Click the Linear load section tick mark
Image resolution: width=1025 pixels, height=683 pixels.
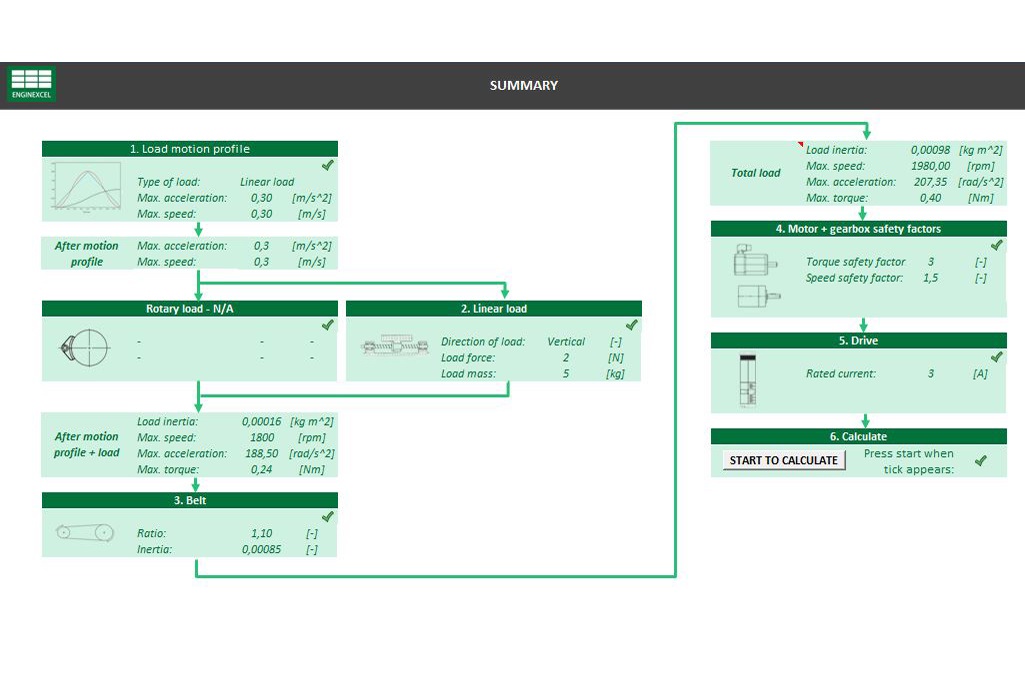631,325
